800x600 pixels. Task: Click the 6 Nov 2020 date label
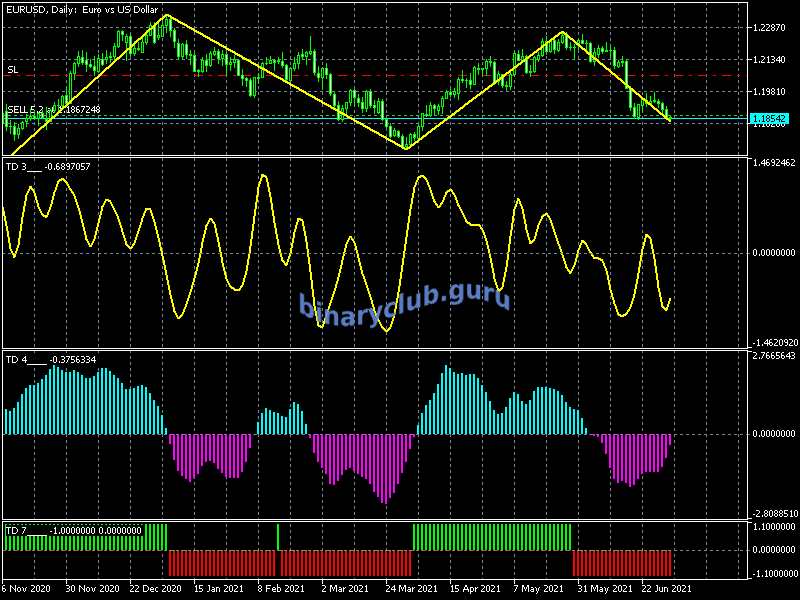click(x=27, y=588)
